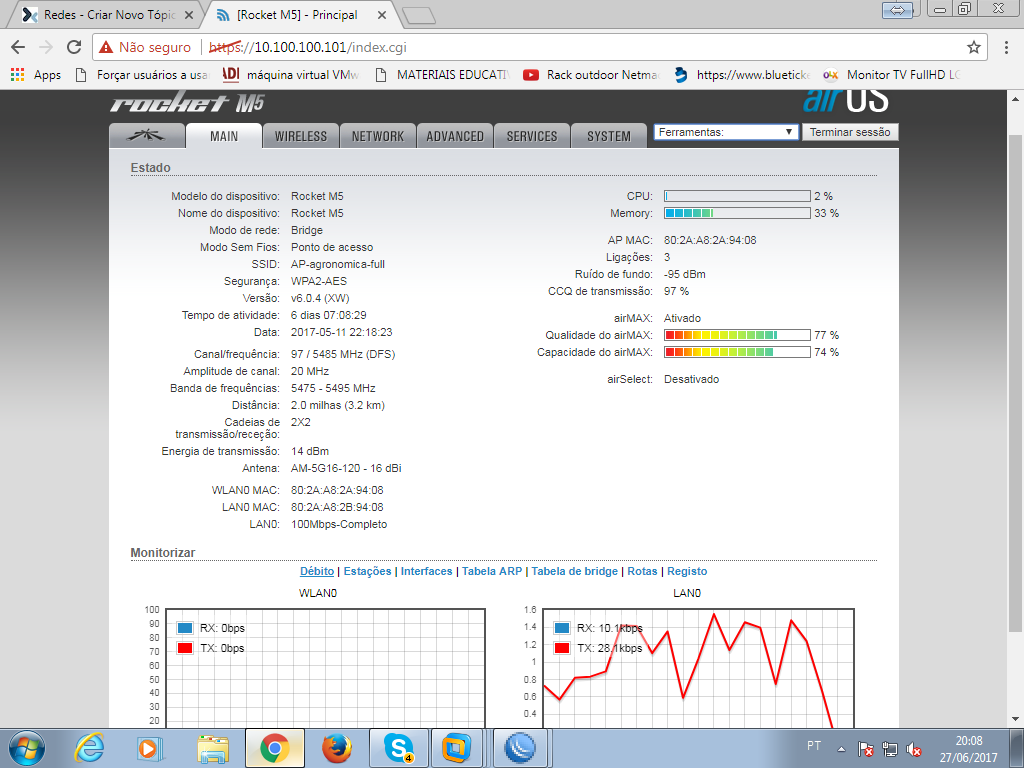Open the Rotas link
Image resolution: width=1024 pixels, height=768 pixels.
coord(642,571)
